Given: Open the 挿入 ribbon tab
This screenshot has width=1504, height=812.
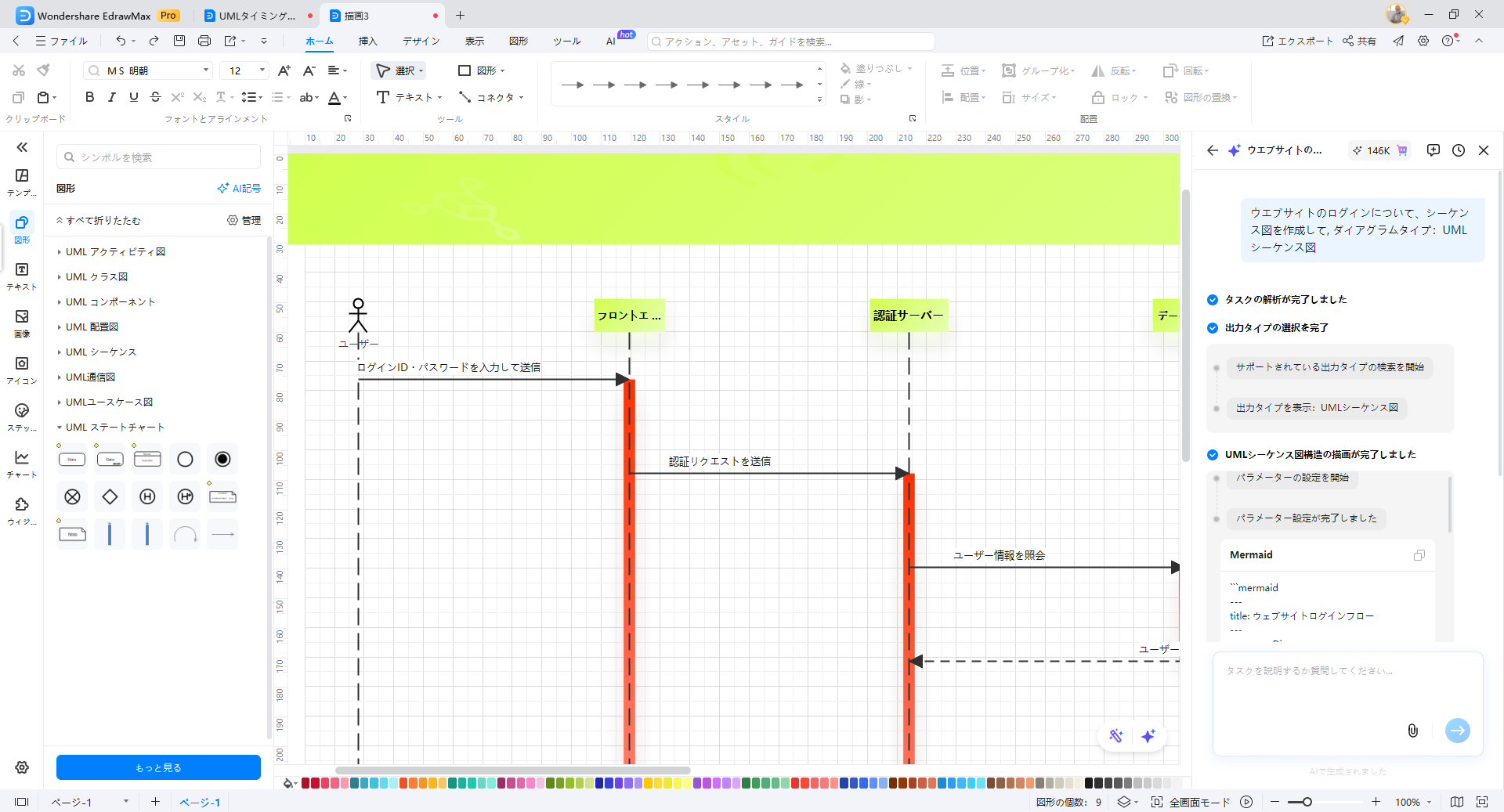Looking at the screenshot, I should coord(367,41).
